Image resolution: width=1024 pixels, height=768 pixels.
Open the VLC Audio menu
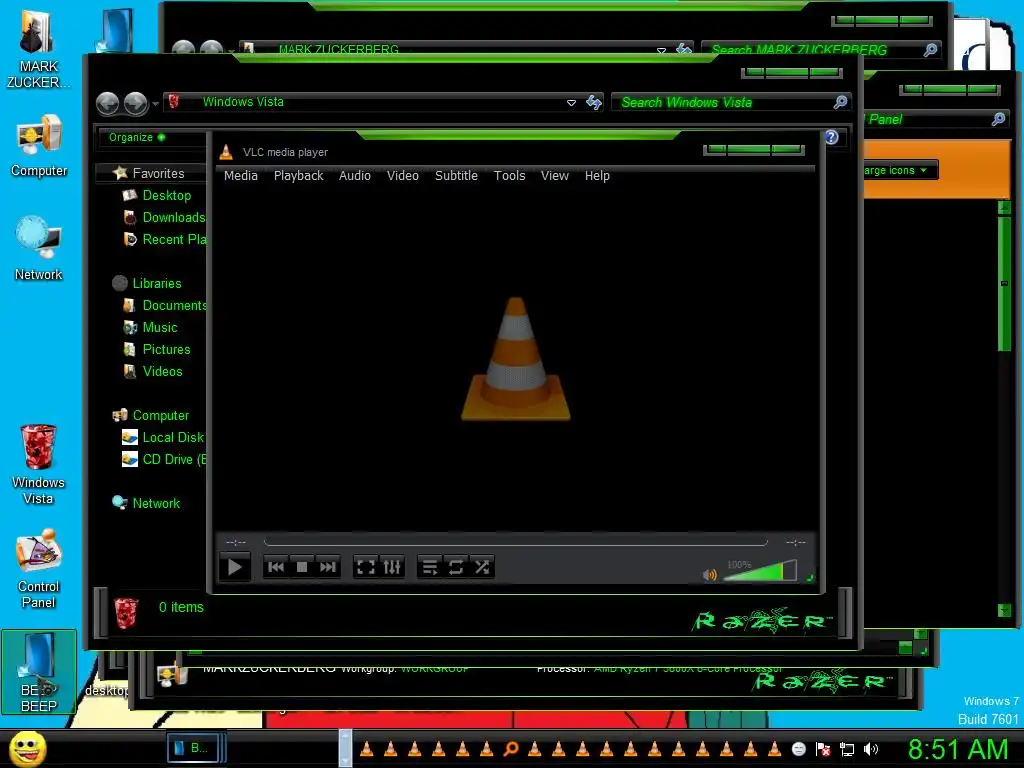(355, 176)
